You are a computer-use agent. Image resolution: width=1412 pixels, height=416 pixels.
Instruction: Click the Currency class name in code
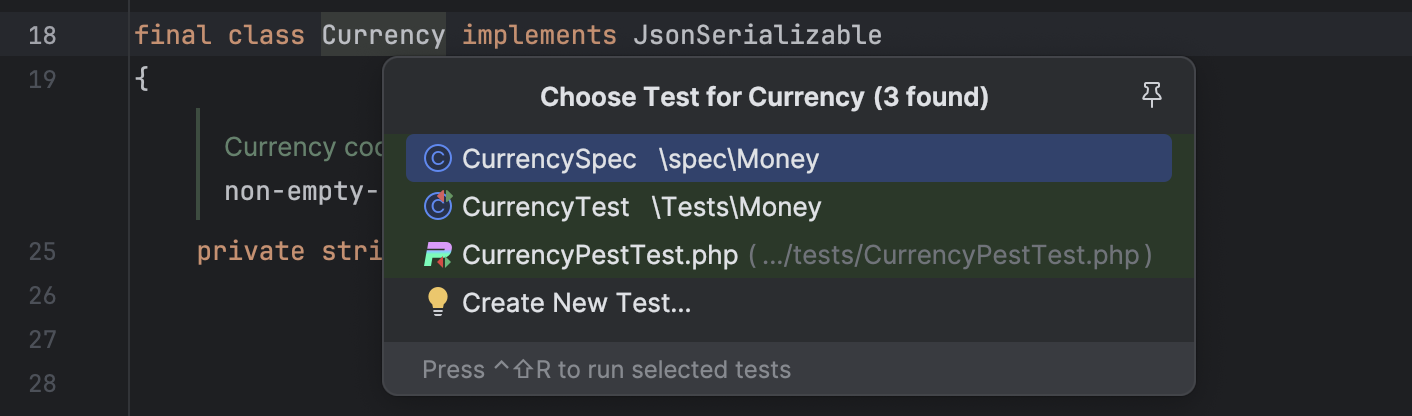point(383,35)
